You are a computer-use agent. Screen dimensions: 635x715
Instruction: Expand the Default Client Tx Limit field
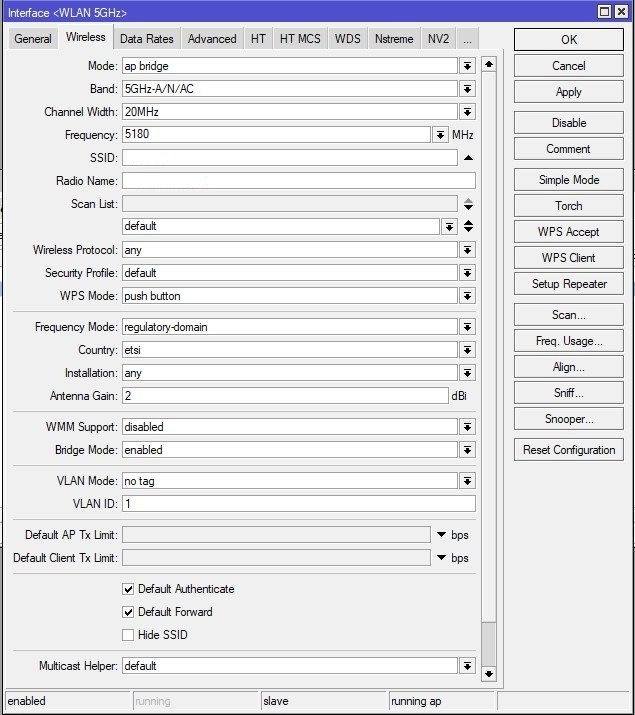click(x=441, y=557)
